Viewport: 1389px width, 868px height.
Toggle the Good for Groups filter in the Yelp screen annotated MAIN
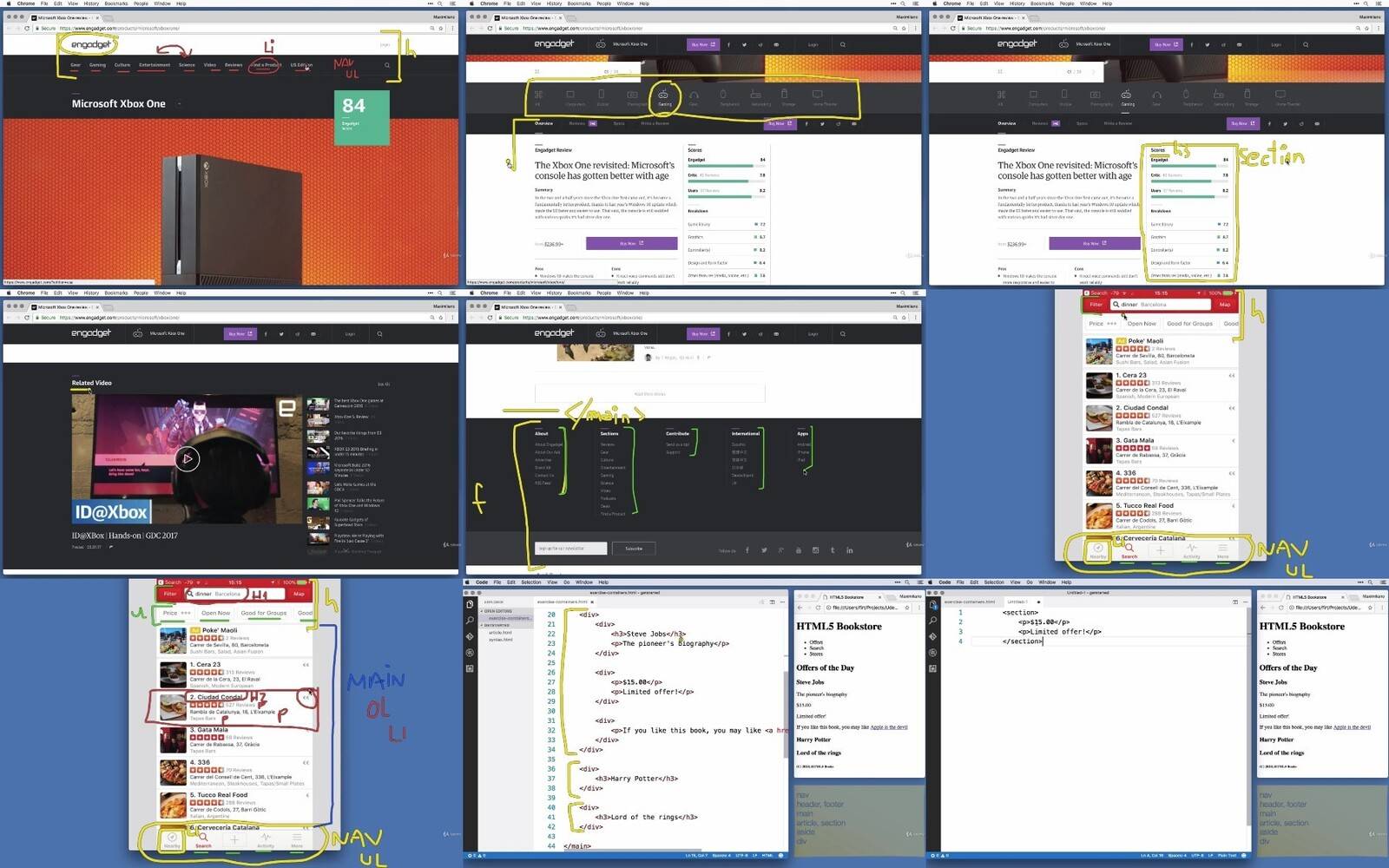[264, 613]
